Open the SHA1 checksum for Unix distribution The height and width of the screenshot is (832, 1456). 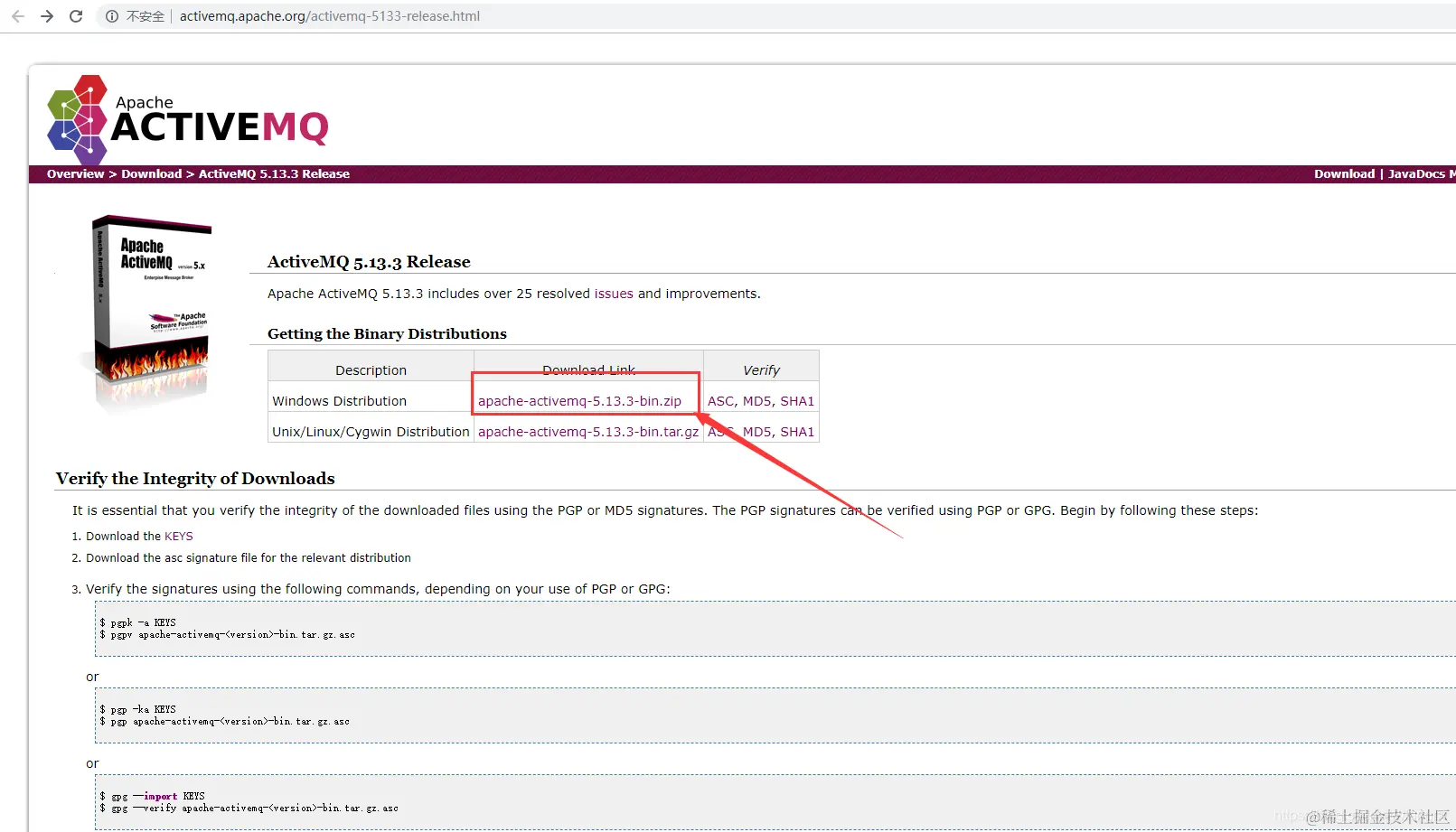tap(797, 432)
